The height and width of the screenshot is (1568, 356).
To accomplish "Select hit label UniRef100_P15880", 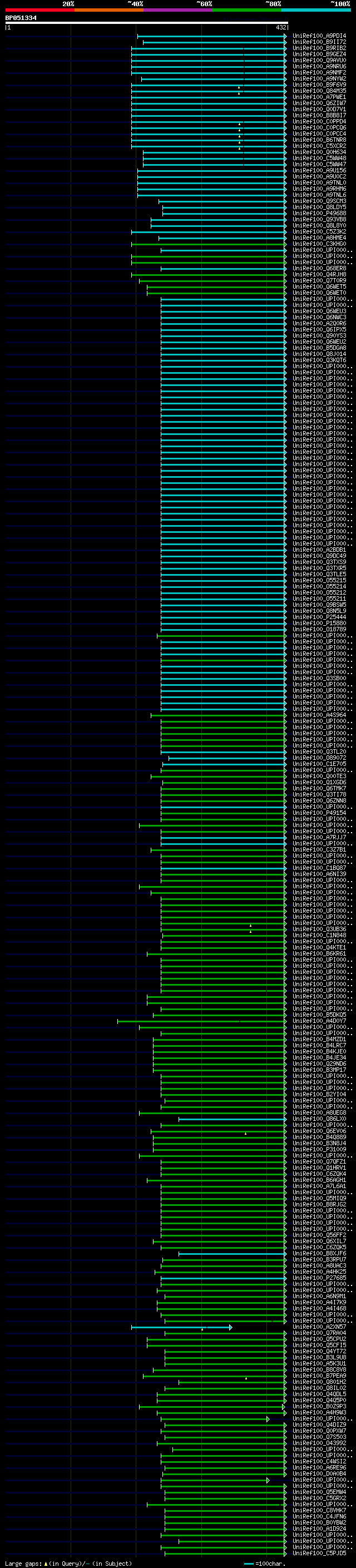I will tap(319, 624).
